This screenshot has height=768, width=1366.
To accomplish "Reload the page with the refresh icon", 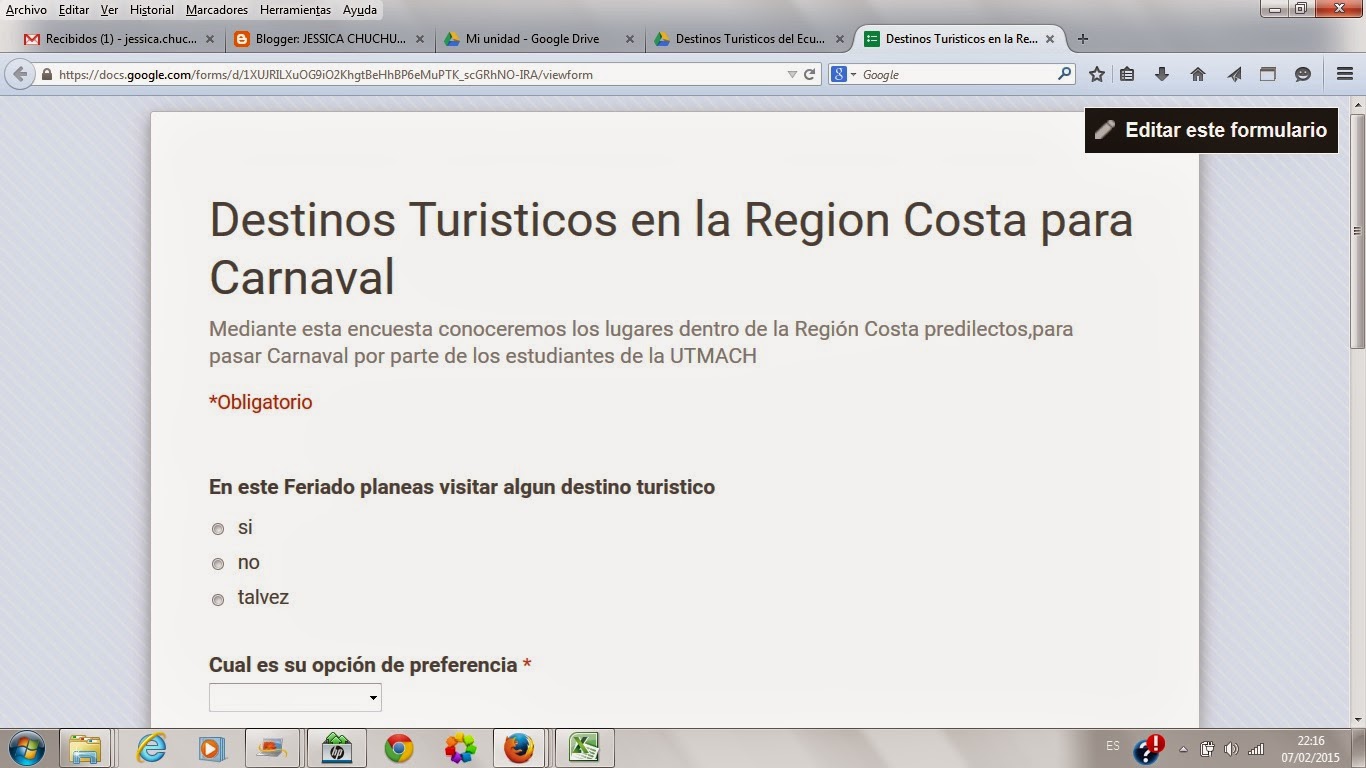I will [810, 74].
